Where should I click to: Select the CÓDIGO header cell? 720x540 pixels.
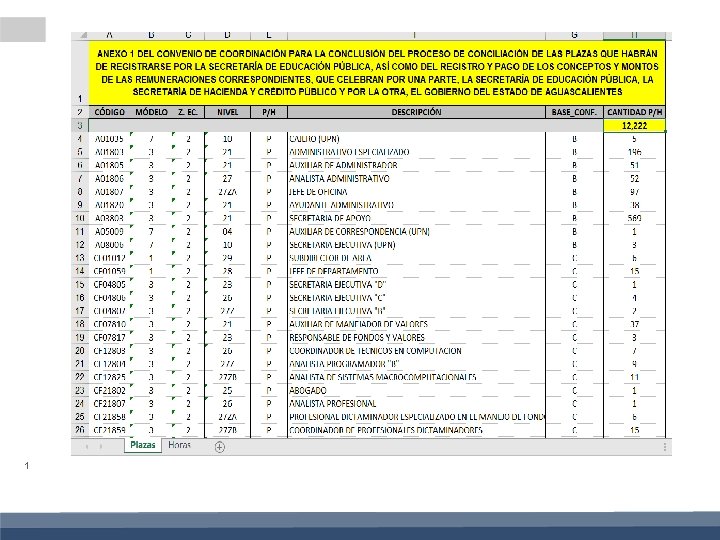point(109,112)
